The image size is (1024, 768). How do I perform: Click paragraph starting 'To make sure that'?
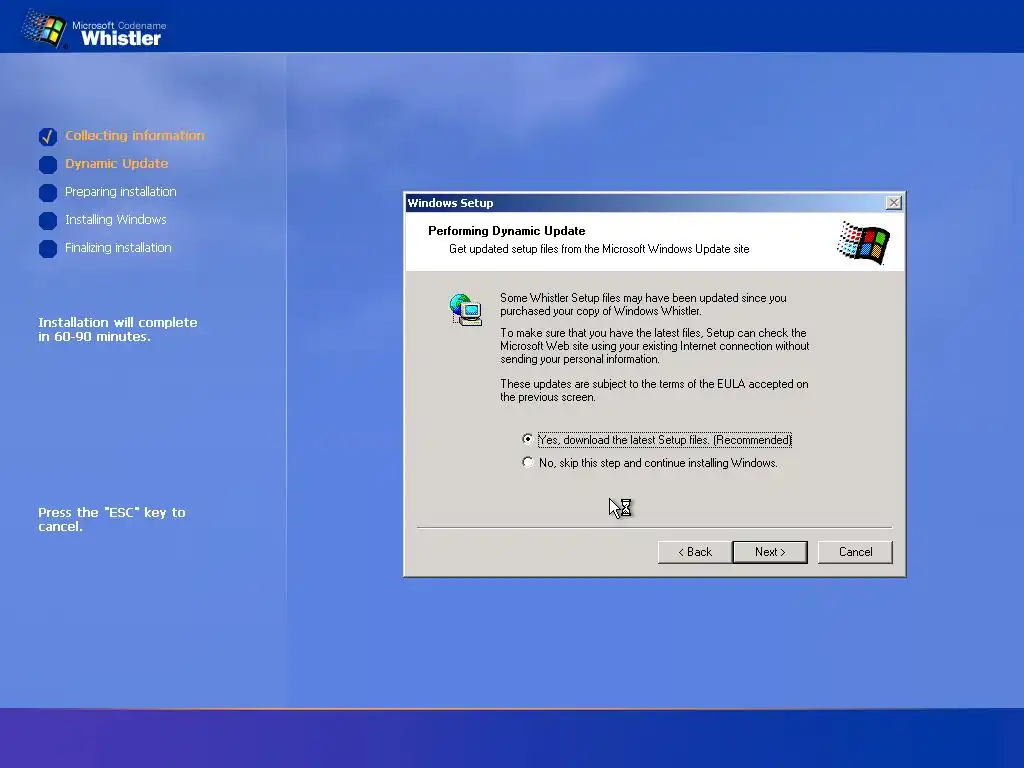(x=655, y=345)
